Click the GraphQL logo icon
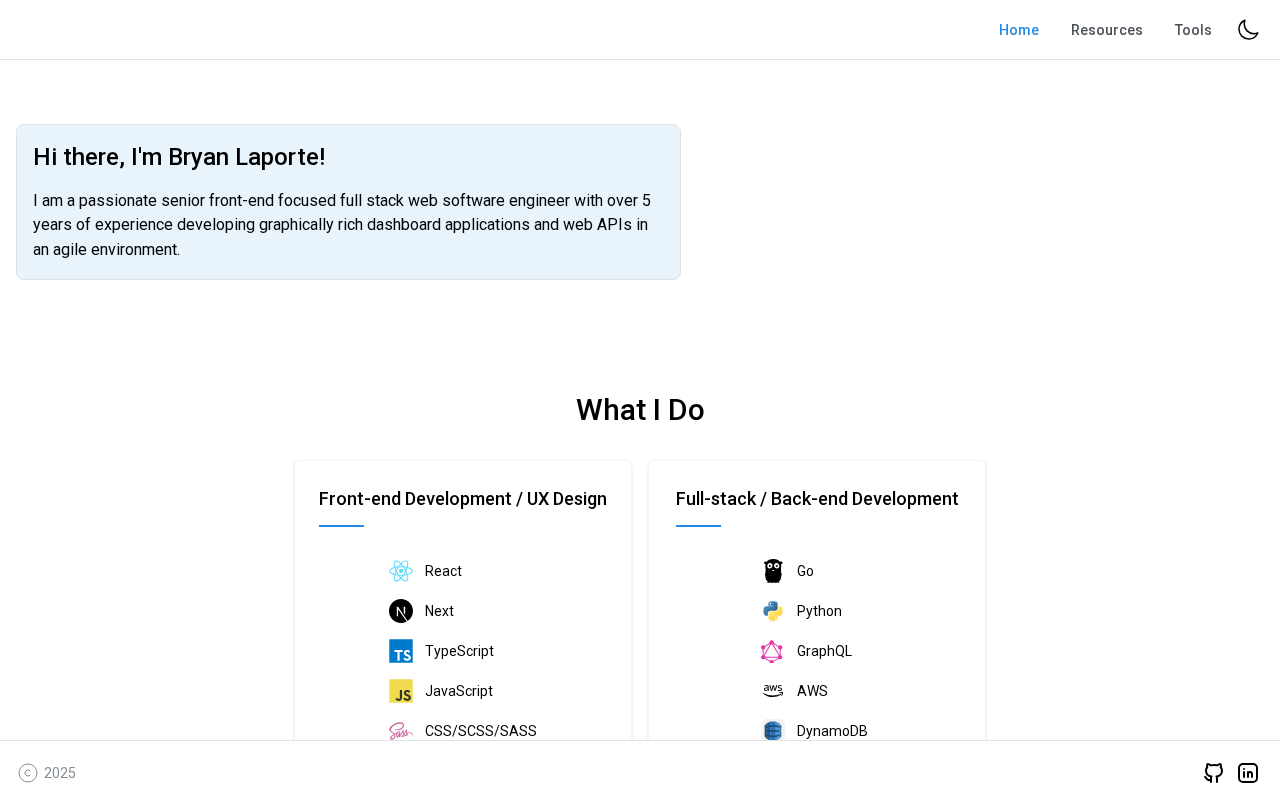Screen dimensions: 1280x800 [x=772, y=651]
